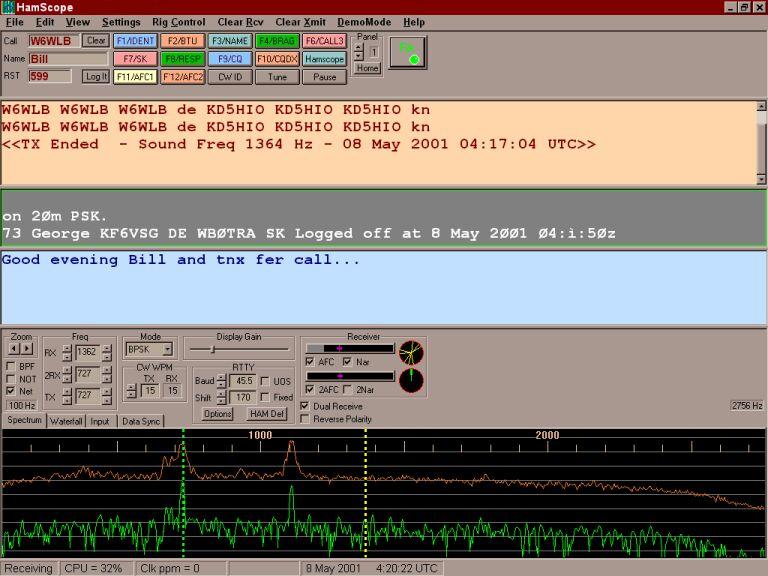Switch to the Waterfall tab
768x576 pixels.
pos(67,422)
